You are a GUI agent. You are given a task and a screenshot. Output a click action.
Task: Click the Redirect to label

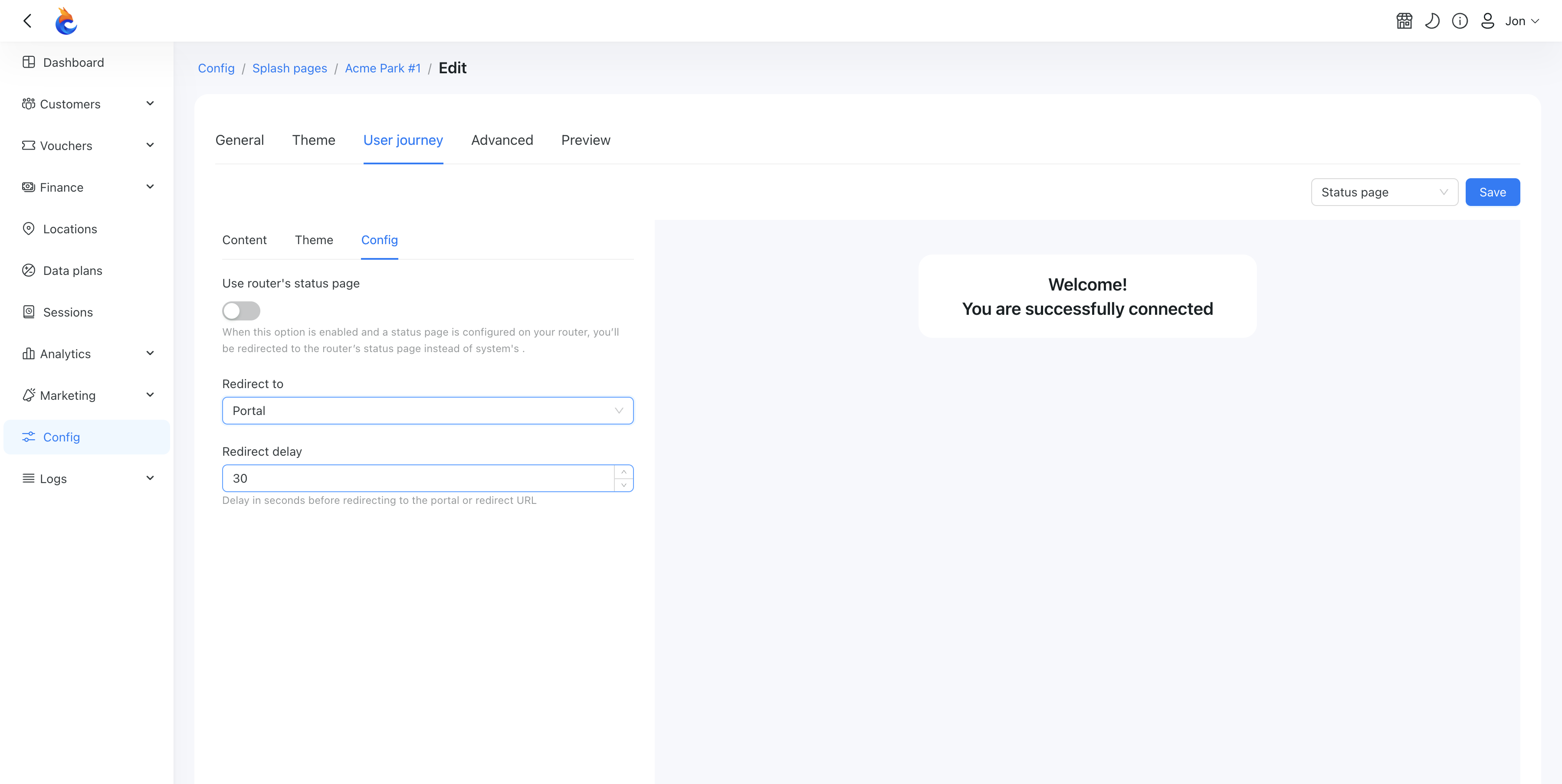click(x=253, y=384)
